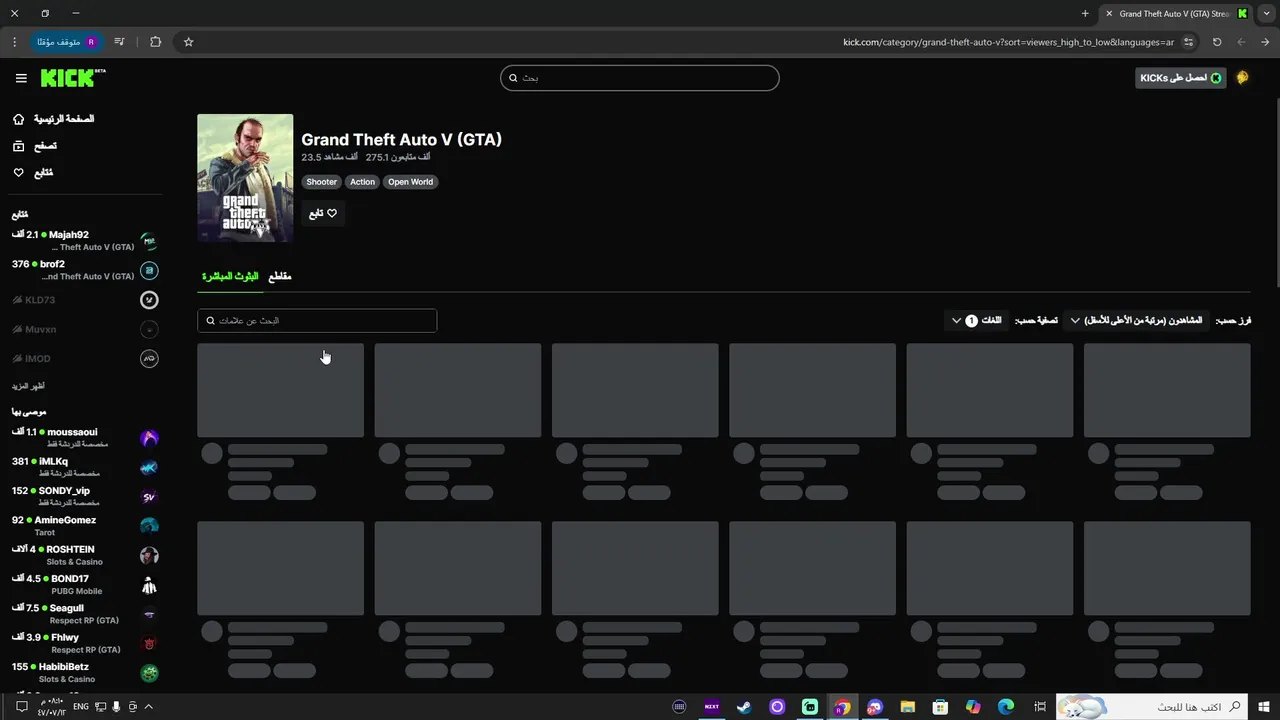Open Discord from the taskbar
This screenshot has height=720, width=1280.
875,707
